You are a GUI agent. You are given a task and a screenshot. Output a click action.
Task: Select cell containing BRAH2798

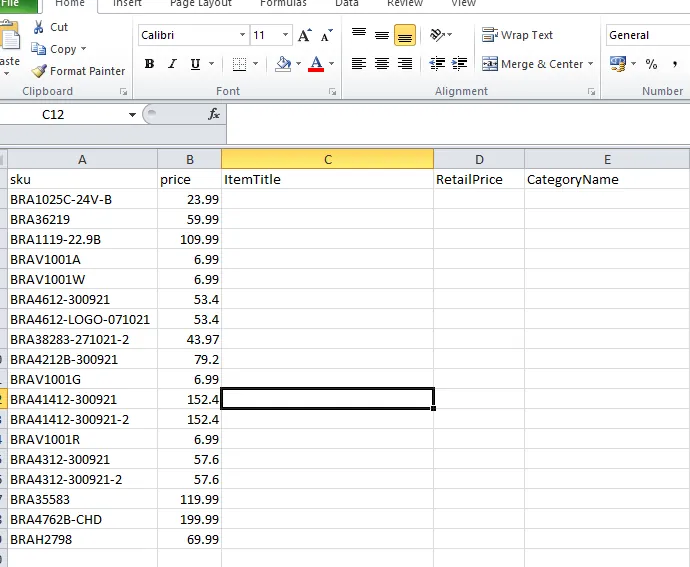(82, 539)
